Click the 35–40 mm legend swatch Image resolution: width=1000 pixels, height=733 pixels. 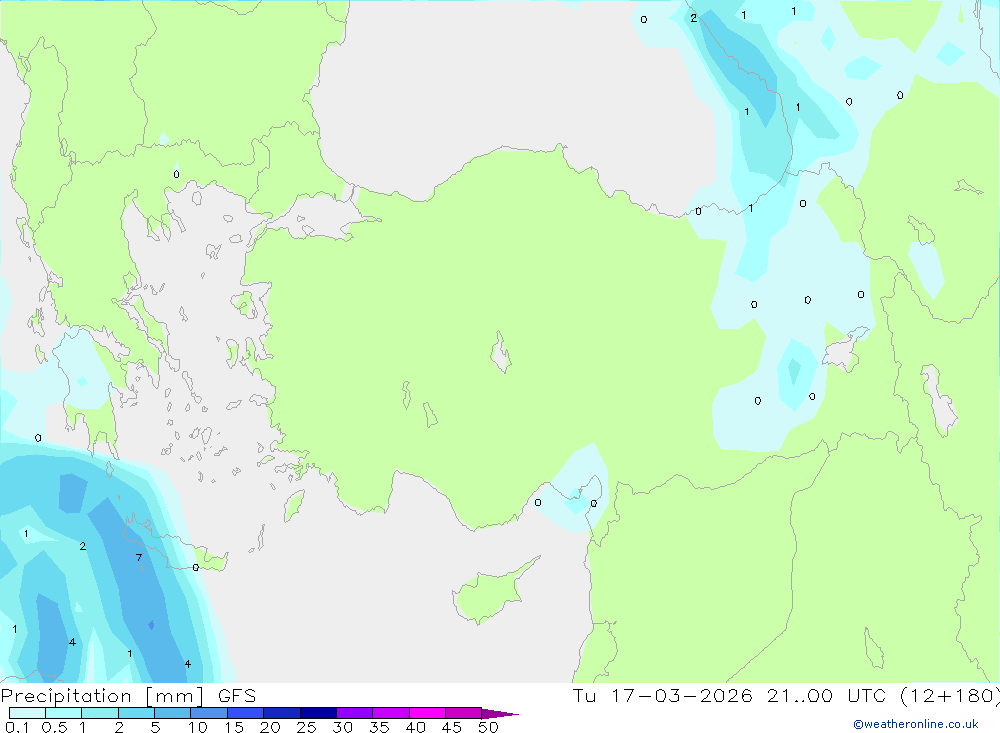(390, 713)
